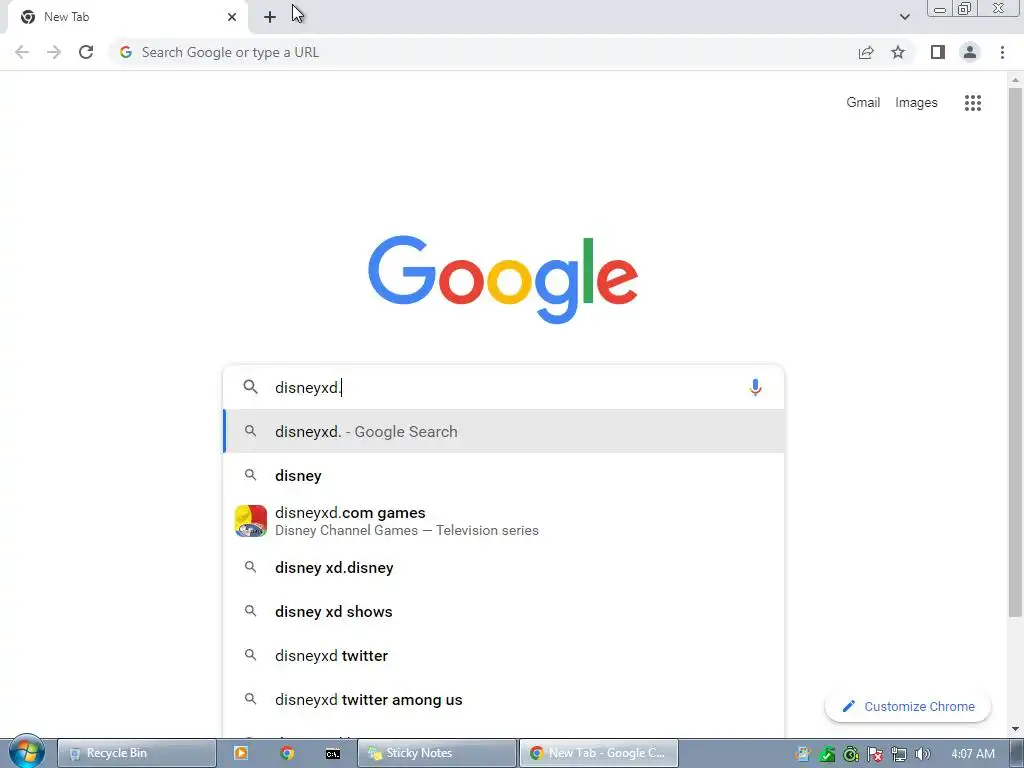
Task: Go forward with the forward arrow
Action: click(x=54, y=52)
